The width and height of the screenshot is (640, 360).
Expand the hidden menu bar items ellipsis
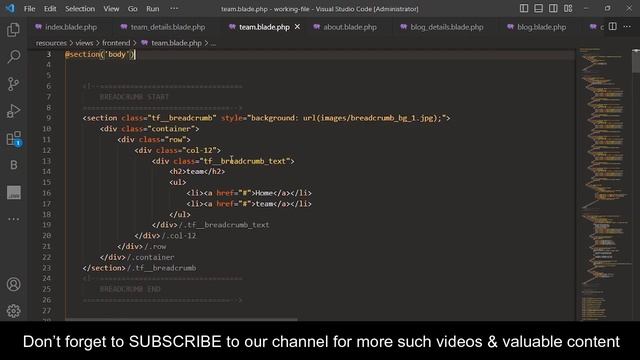(x=174, y=9)
